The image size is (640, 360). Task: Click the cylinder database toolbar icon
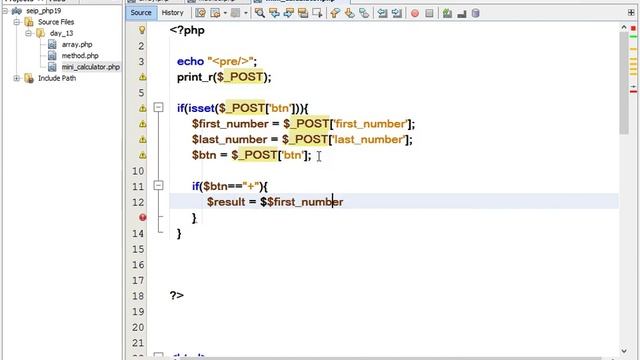click(x=476, y=13)
